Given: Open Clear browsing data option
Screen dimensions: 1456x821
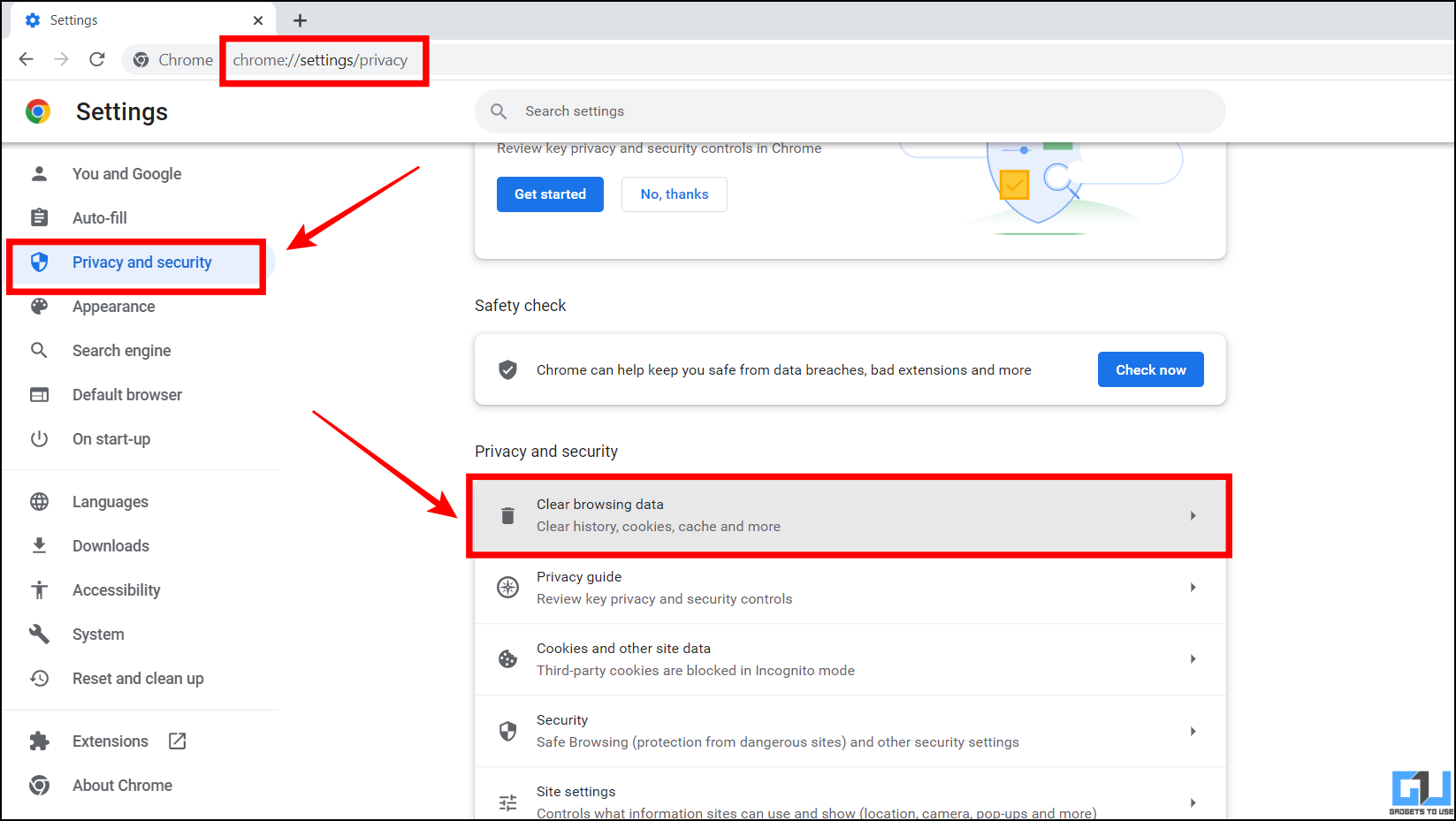Looking at the screenshot, I should [x=850, y=515].
